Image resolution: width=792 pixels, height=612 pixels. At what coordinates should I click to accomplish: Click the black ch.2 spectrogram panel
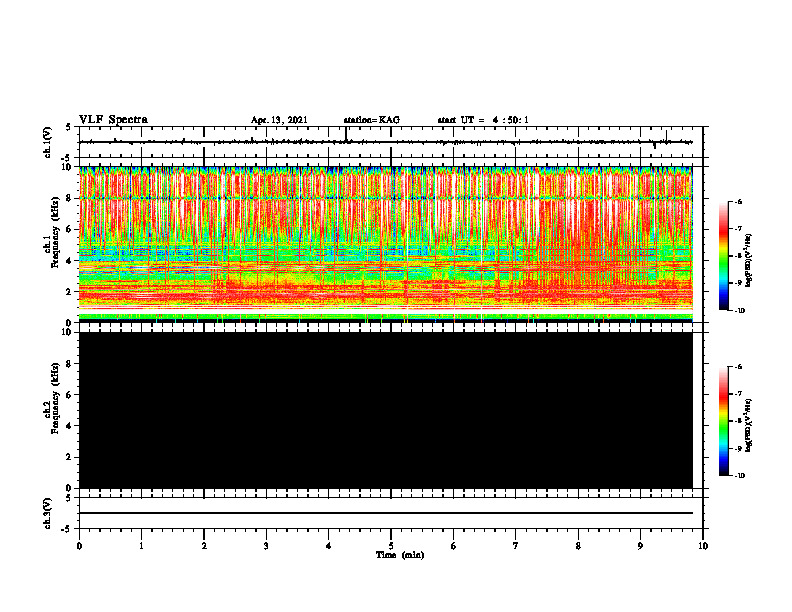click(386, 410)
